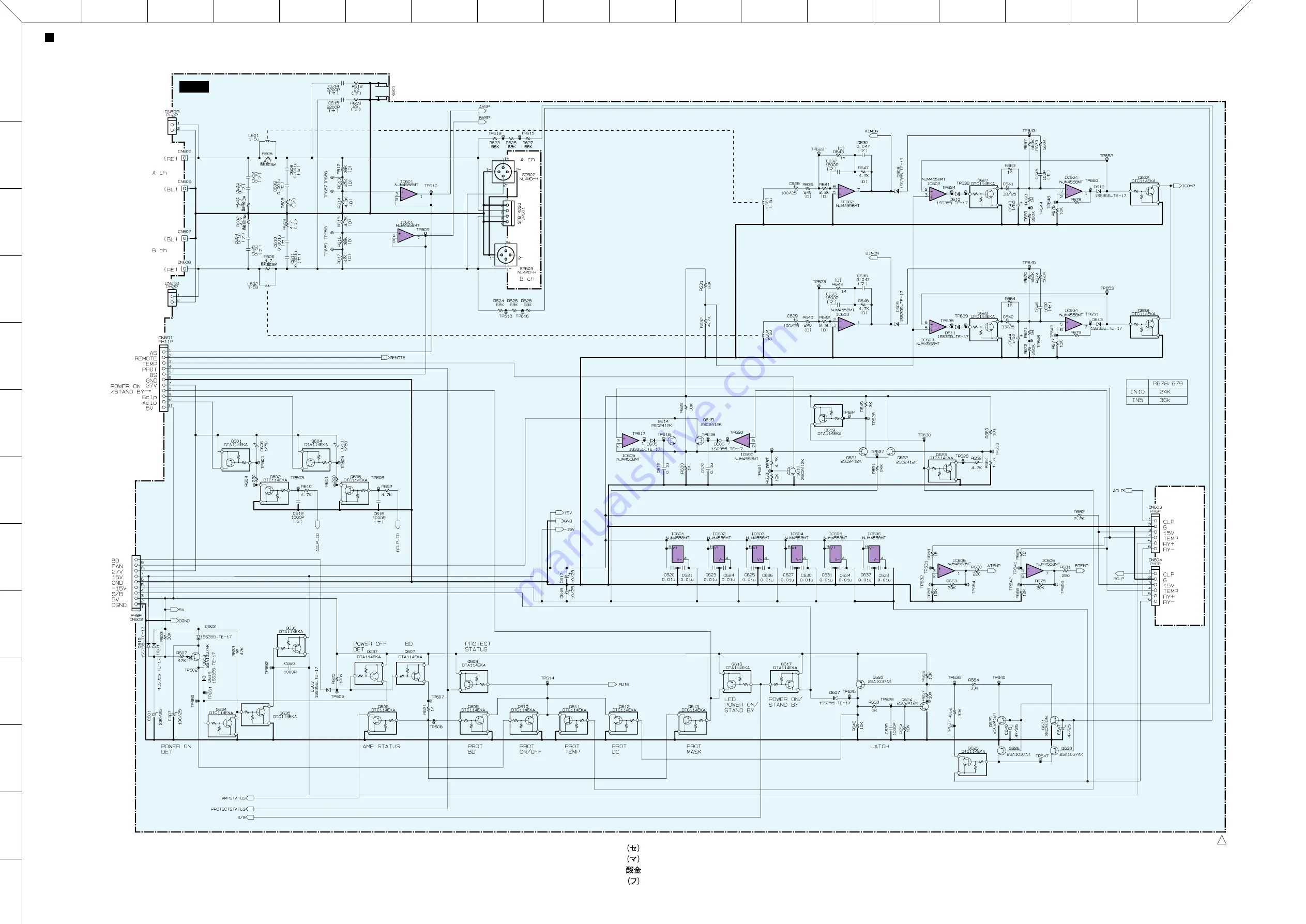The height and width of the screenshot is (924, 1306).
Task: Click the "酸金" legend text
Action: [x=633, y=870]
